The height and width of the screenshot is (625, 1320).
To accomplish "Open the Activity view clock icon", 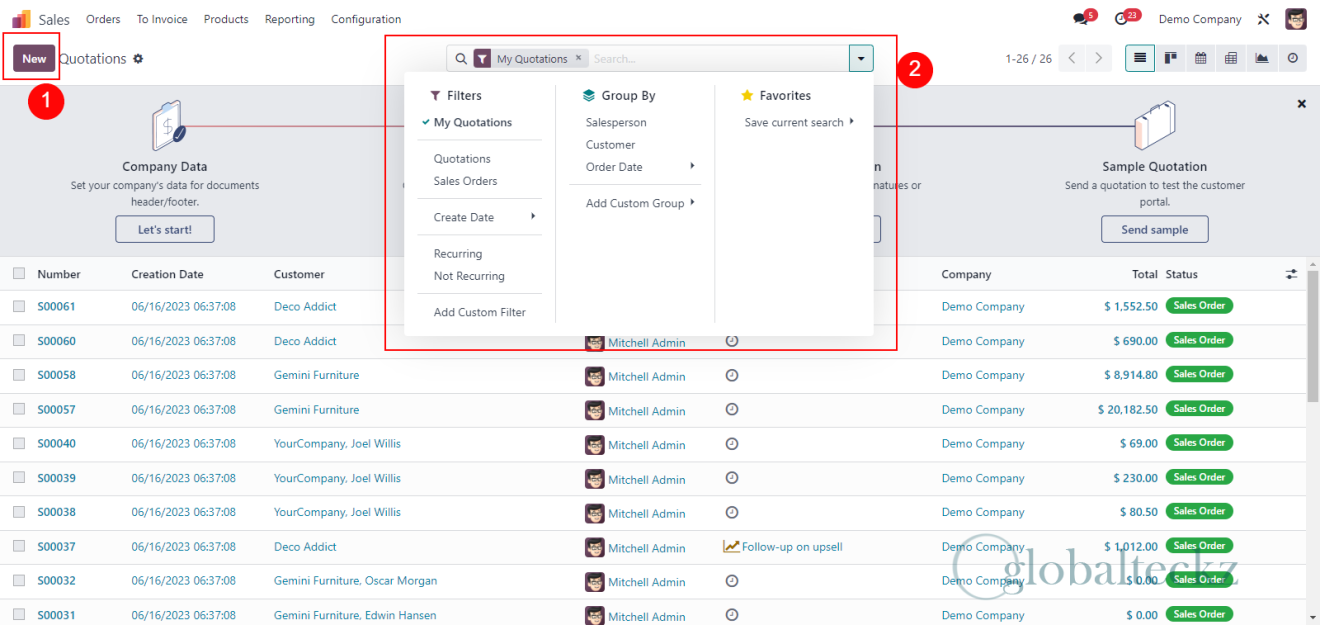I will [x=1293, y=58].
